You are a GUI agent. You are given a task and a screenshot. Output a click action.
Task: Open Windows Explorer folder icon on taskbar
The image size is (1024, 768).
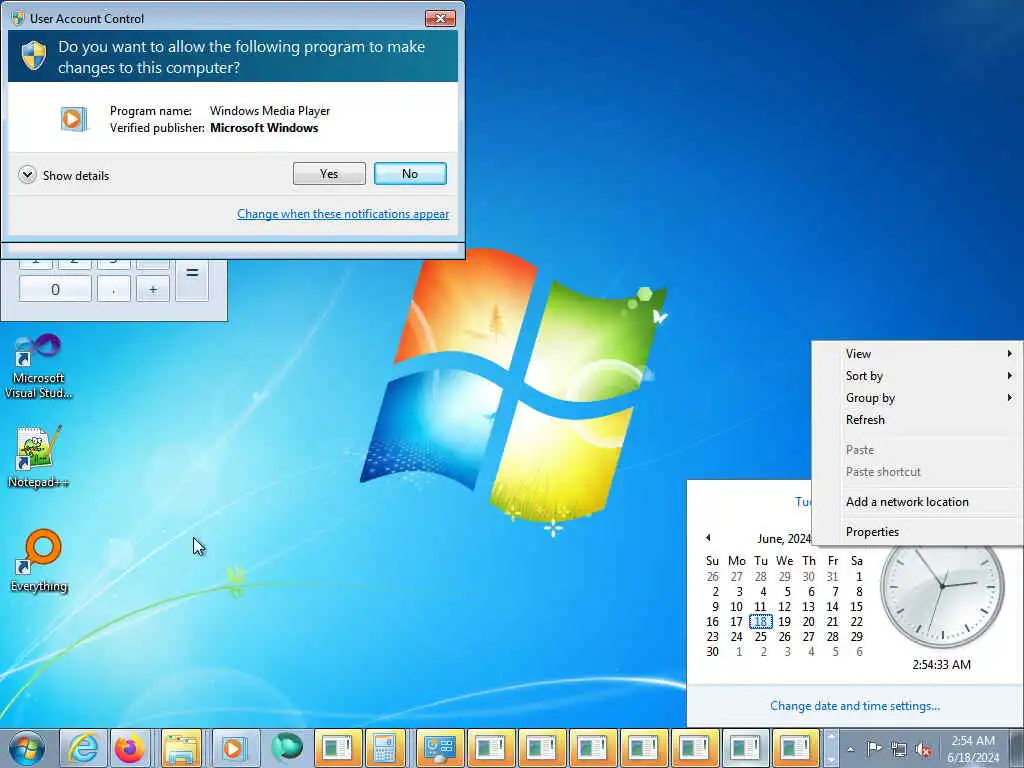pos(181,748)
